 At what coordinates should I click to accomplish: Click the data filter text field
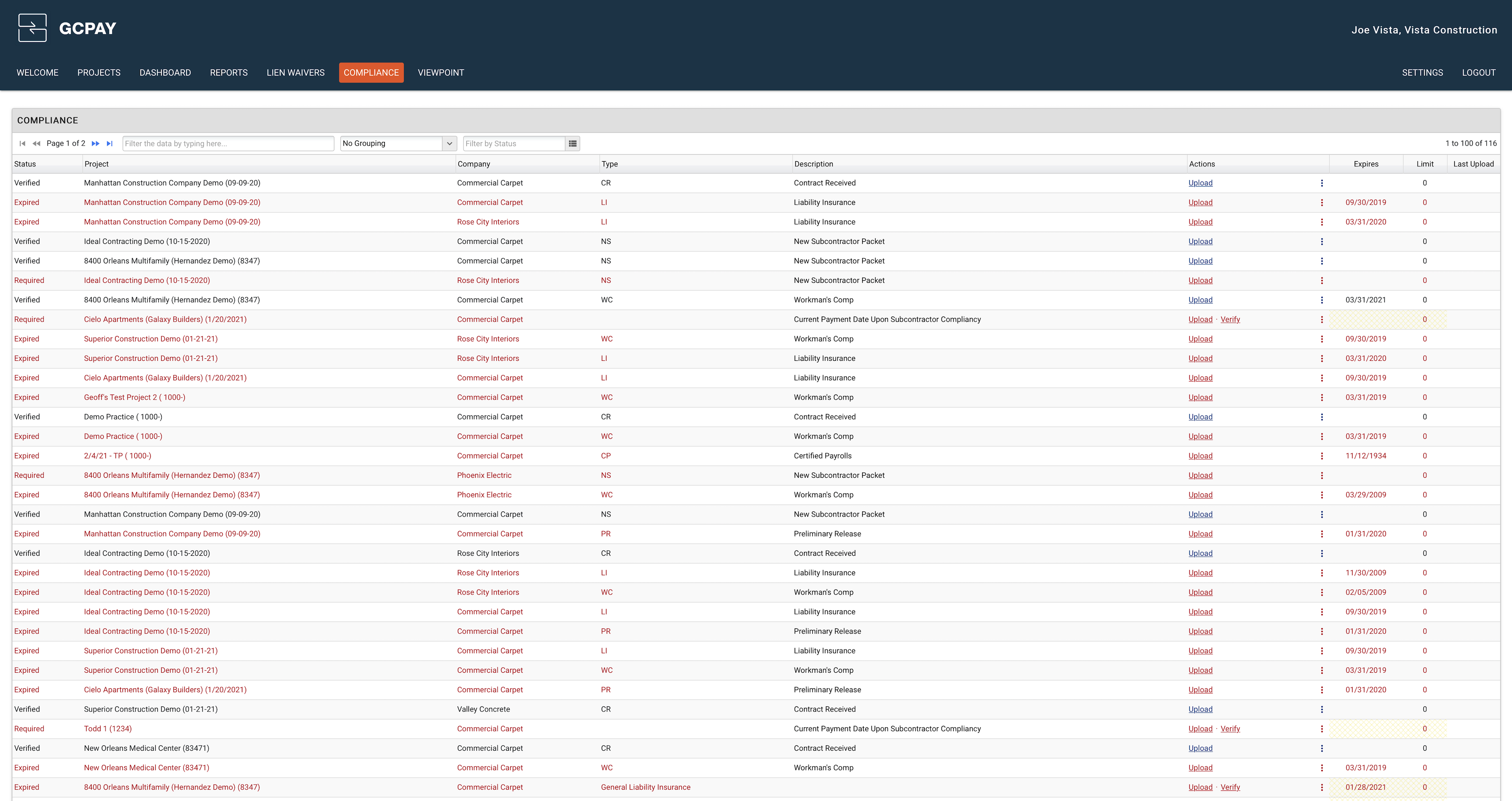[228, 144]
